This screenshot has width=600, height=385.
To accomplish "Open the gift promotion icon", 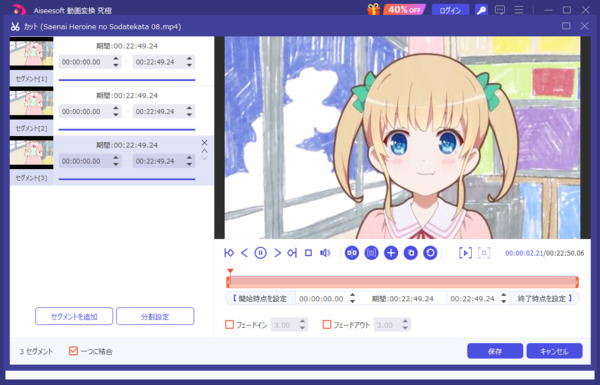I will pos(374,9).
